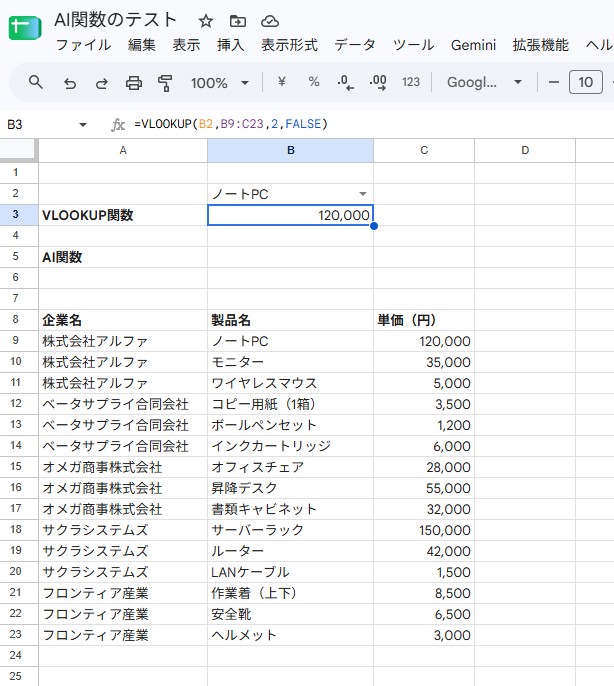Click the fill handle of cell B3
Image resolution: width=614 pixels, height=686 pixels.
coord(374,226)
